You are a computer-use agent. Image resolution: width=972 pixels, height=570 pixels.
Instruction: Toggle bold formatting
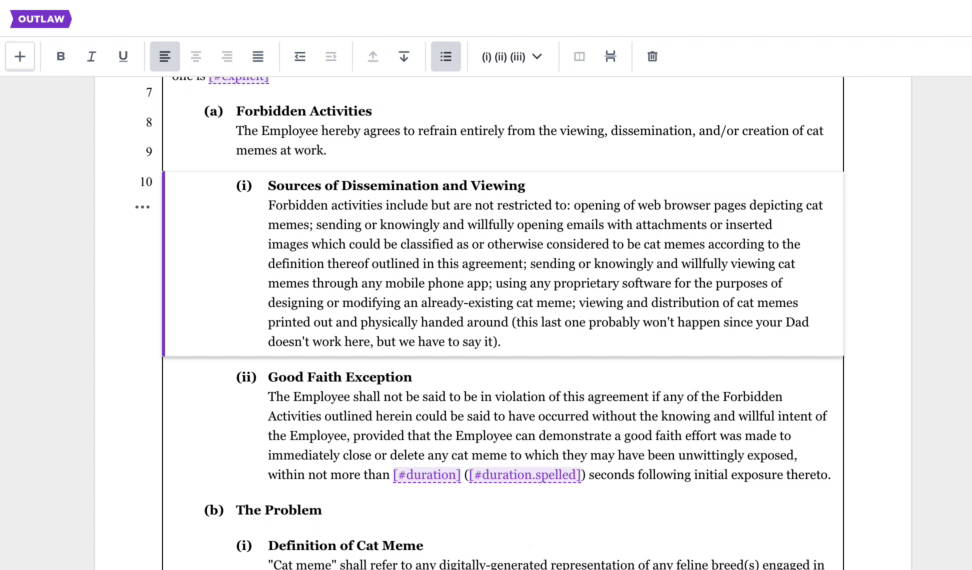(61, 57)
